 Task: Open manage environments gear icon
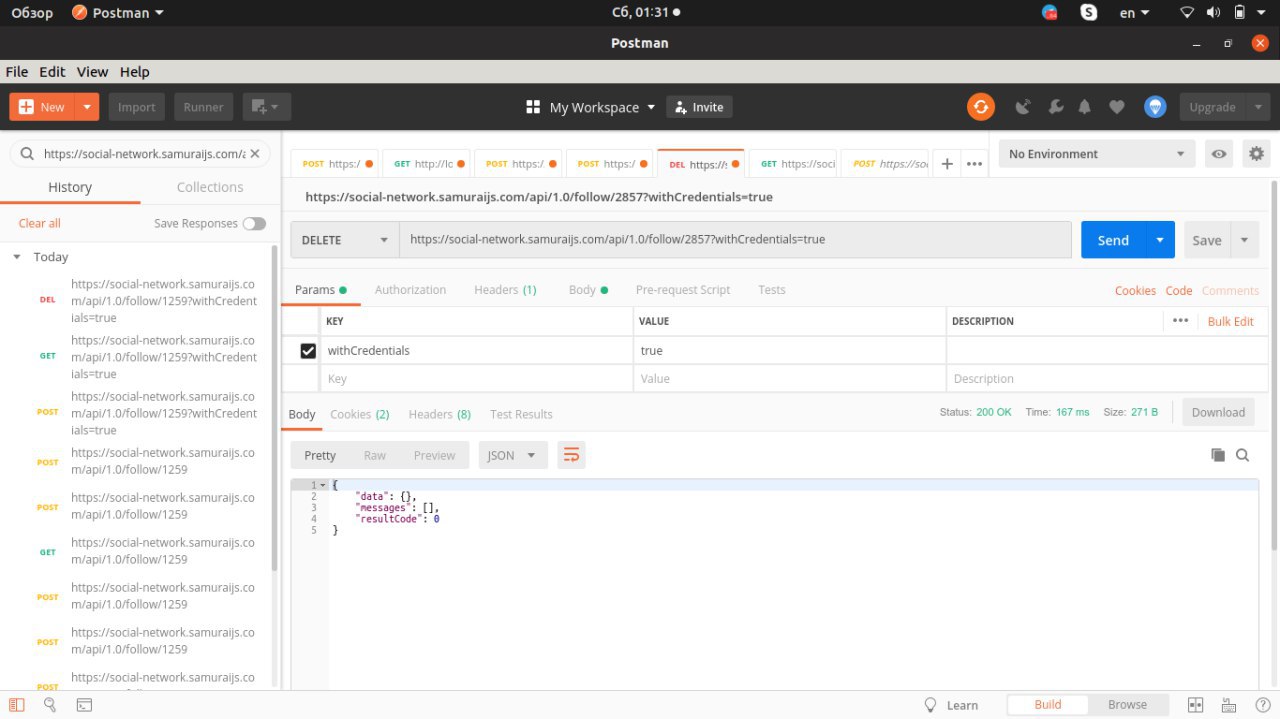(x=1257, y=154)
